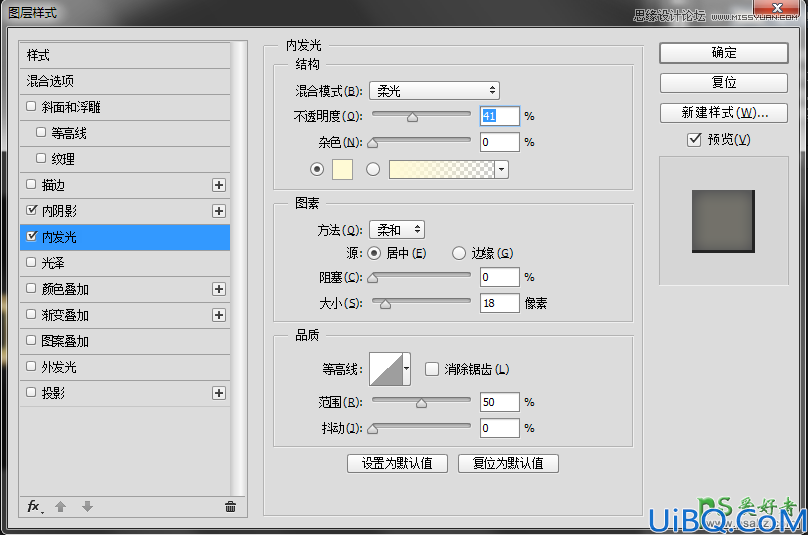
Task: Open 样式 styles section
Action: 125,55
